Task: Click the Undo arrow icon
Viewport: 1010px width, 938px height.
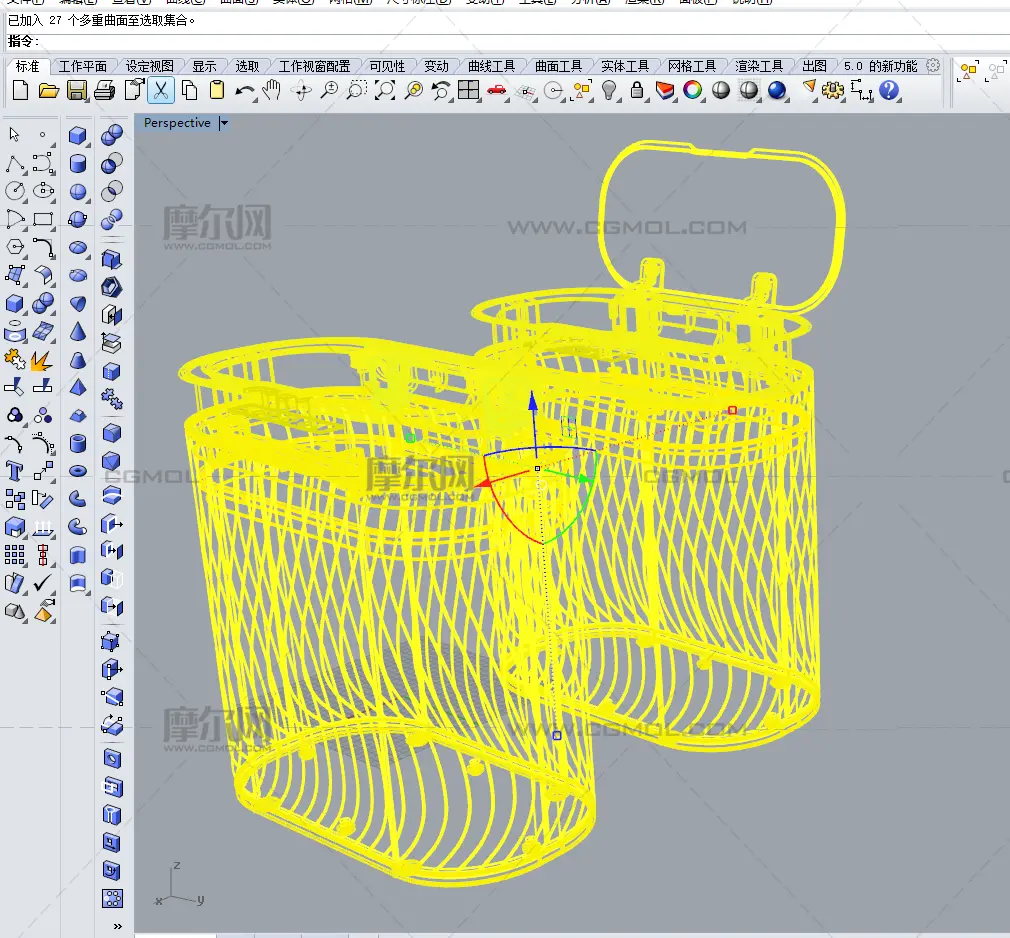Action: 245,91
